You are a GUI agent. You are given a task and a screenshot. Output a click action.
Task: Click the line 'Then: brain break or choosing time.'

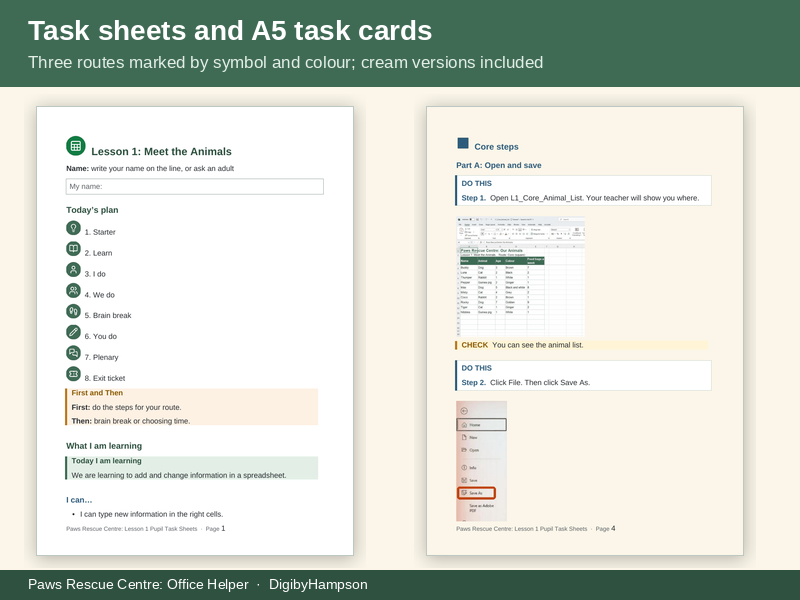pyautogui.click(x=131, y=421)
